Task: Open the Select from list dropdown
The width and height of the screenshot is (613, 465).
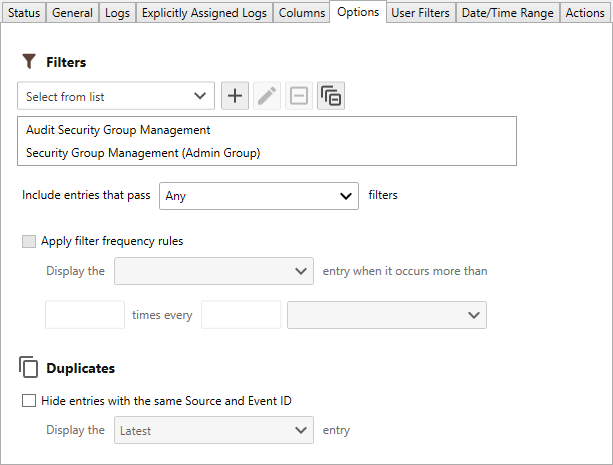Action: (115, 97)
